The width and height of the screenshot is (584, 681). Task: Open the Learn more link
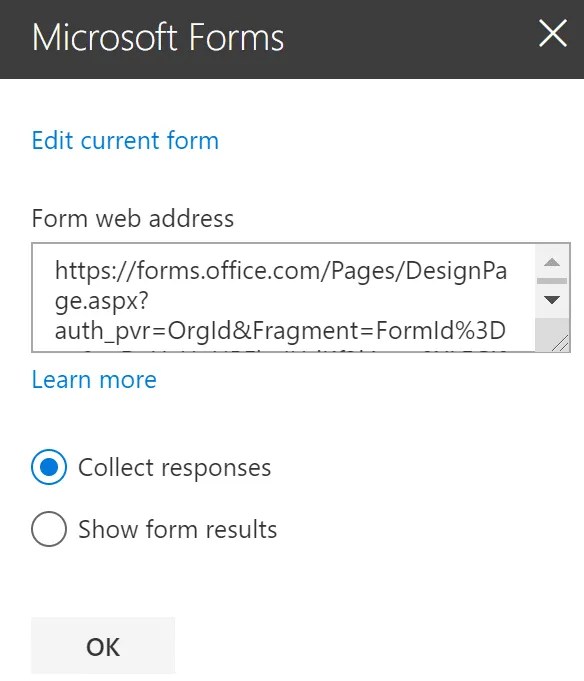[x=94, y=380]
